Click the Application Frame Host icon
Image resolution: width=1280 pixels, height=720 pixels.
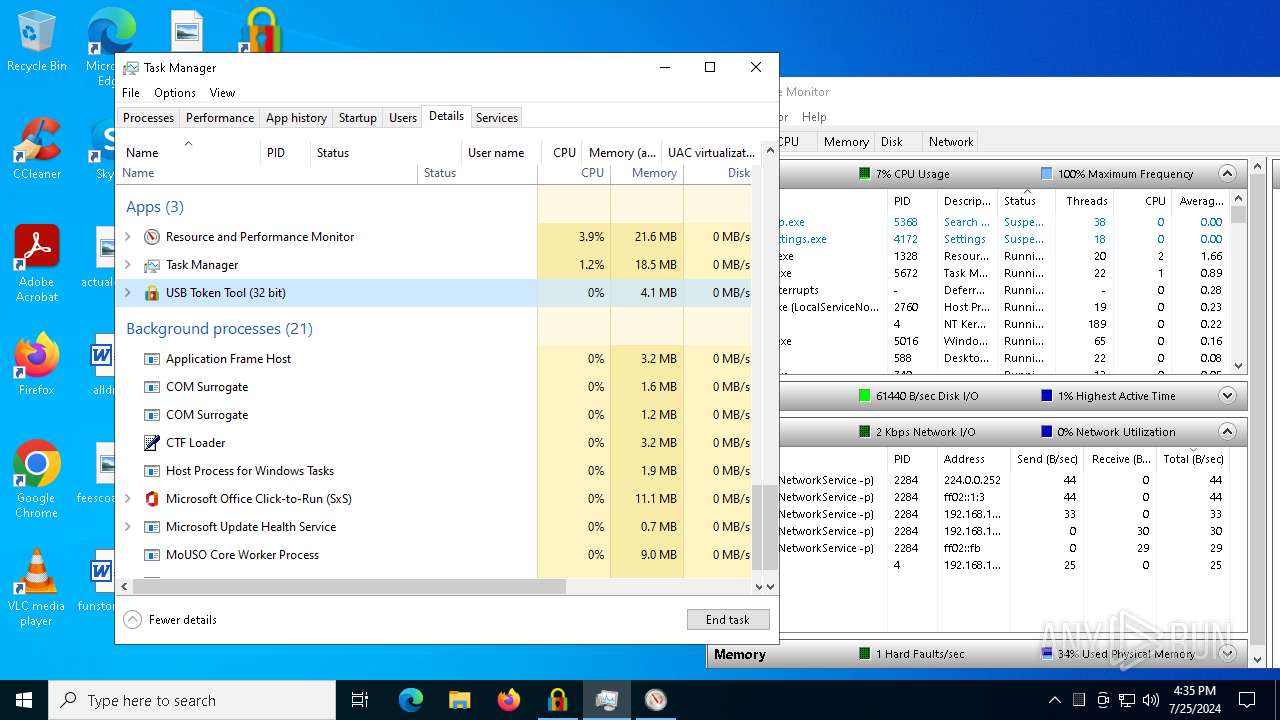tap(152, 359)
